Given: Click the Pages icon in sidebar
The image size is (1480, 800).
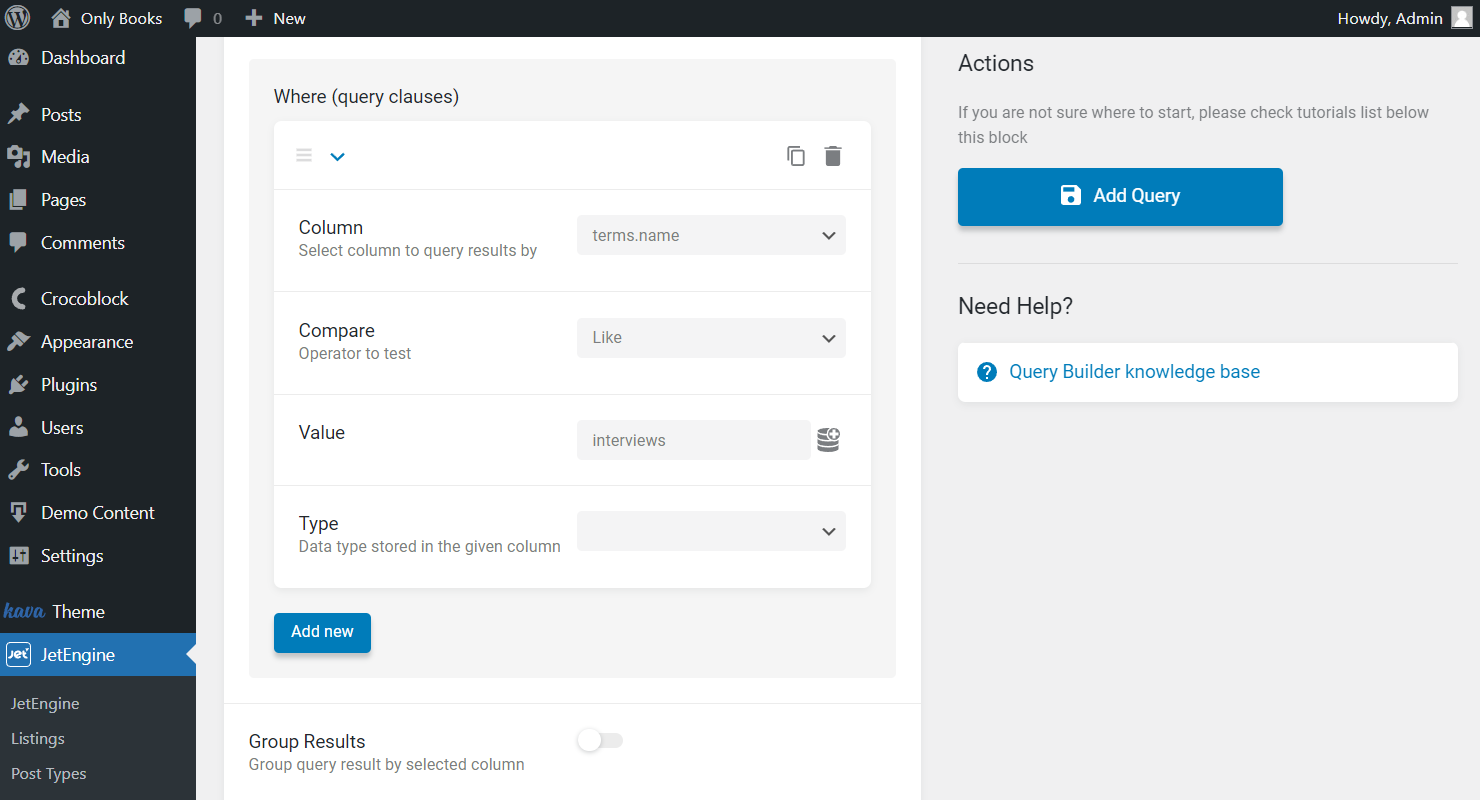Looking at the screenshot, I should click(18, 200).
